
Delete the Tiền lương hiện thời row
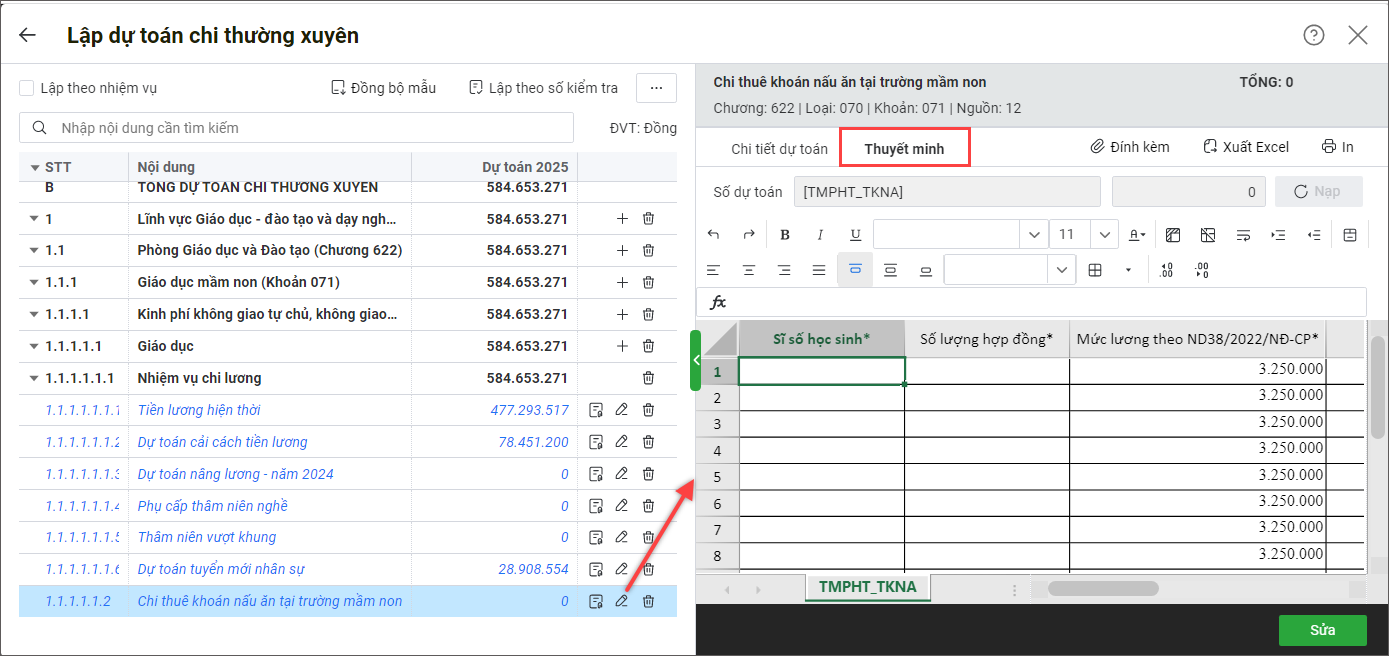point(648,410)
